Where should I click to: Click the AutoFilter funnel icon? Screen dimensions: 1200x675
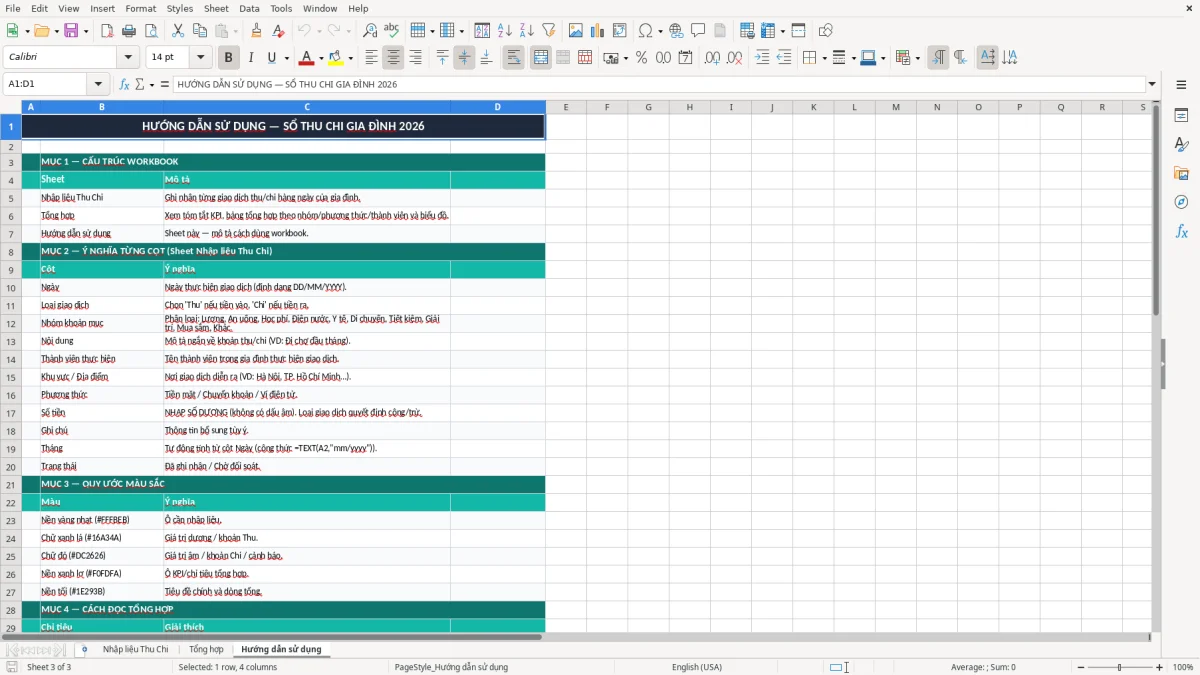549,31
